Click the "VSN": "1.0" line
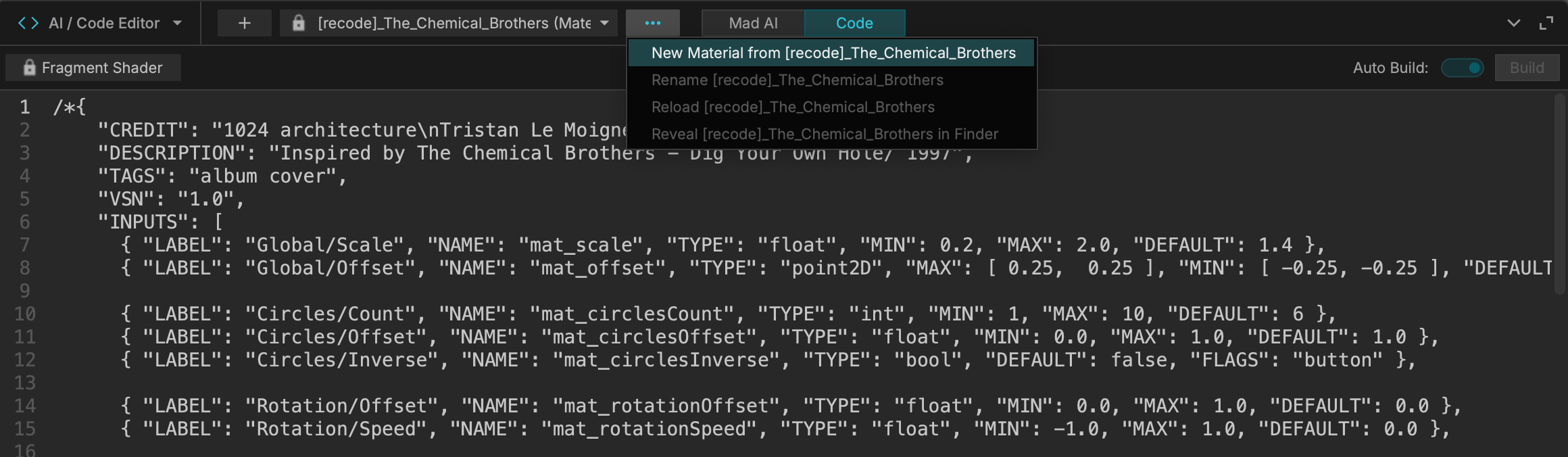Image resolution: width=1568 pixels, height=457 pixels. (171, 199)
